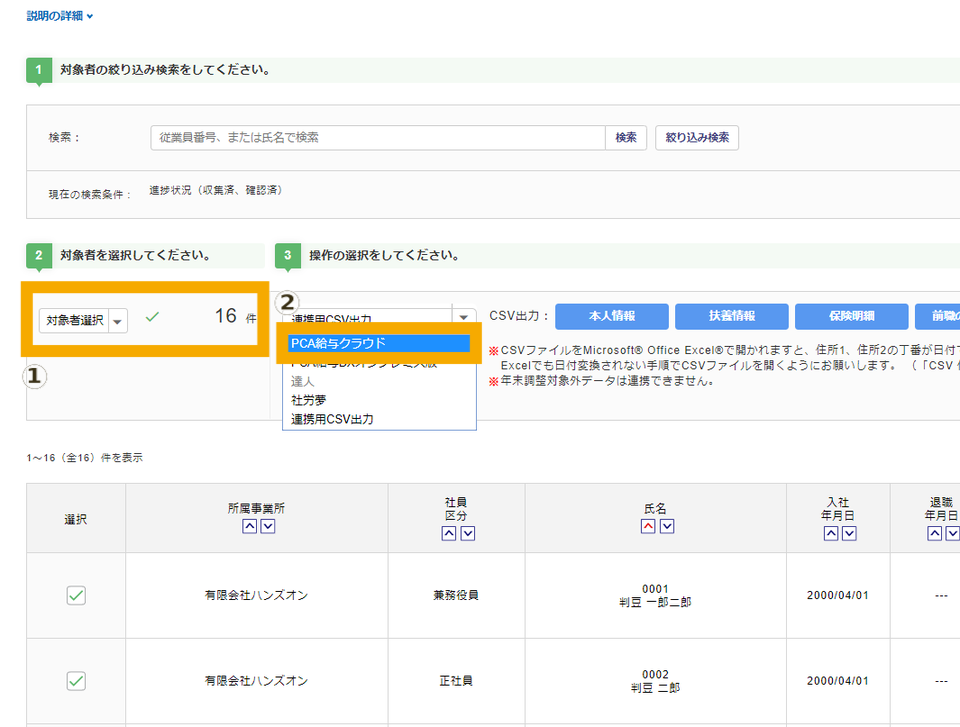Sort 所属事業所 column descending
Image resolution: width=960 pixels, height=727 pixels.
[268, 526]
